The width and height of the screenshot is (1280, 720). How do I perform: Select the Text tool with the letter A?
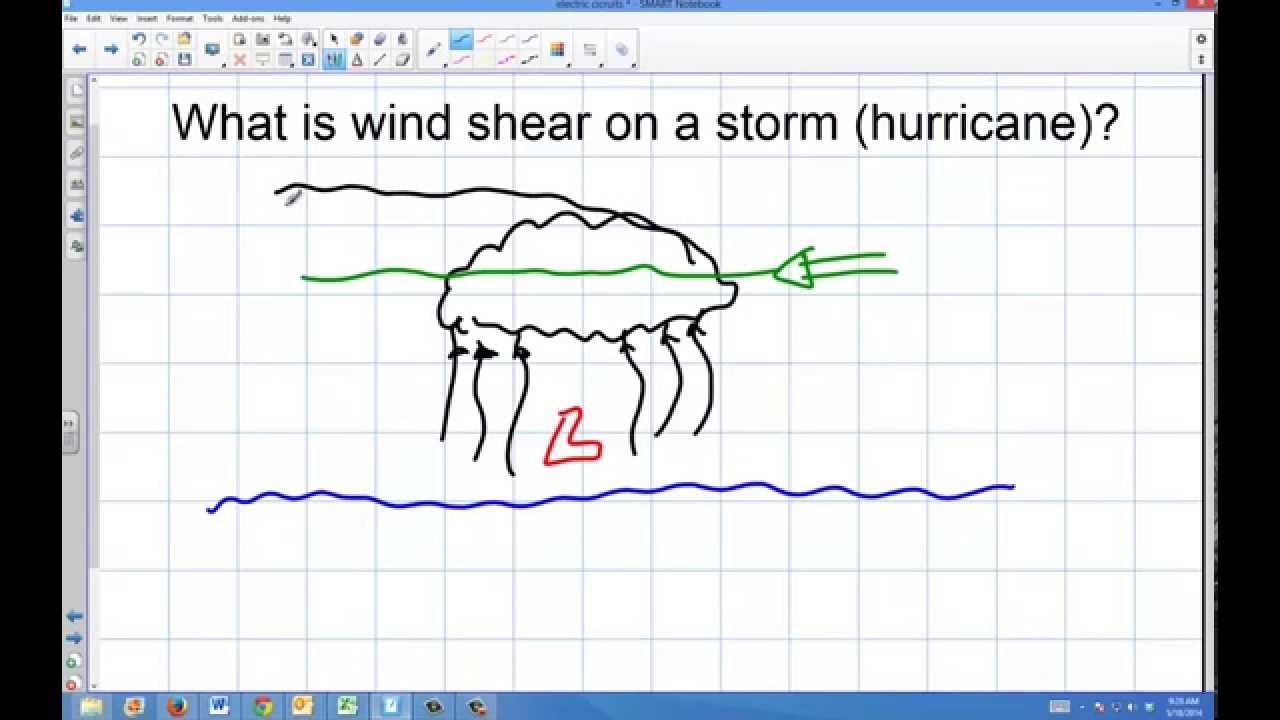[357, 60]
